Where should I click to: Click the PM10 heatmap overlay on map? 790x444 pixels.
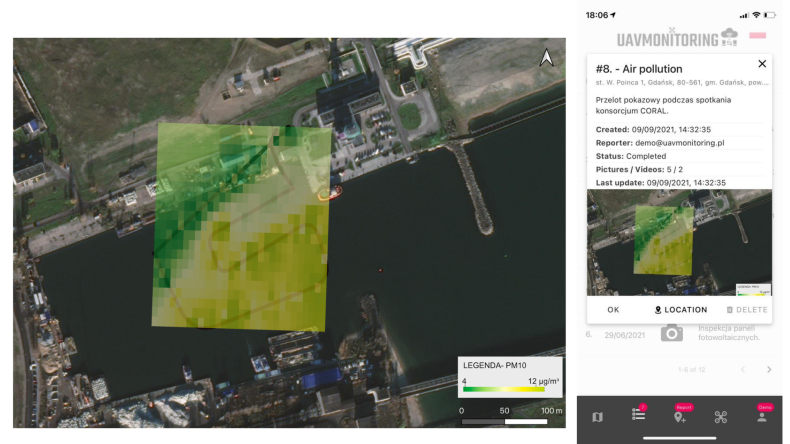[x=240, y=225]
